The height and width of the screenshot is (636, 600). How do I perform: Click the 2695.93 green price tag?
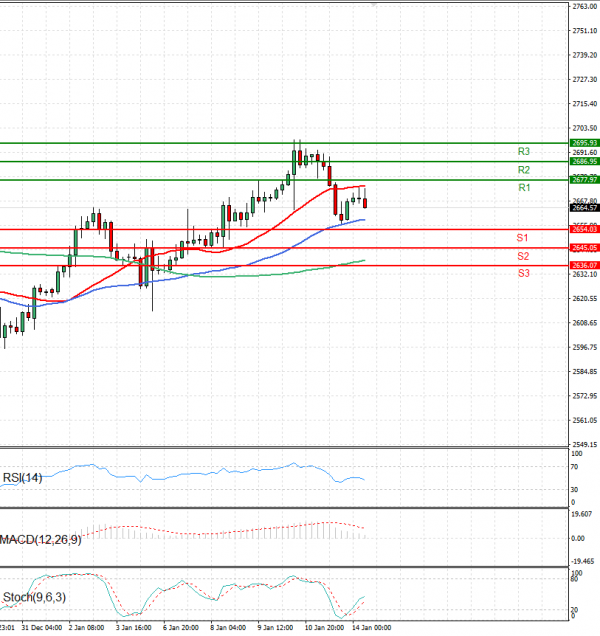[584, 143]
